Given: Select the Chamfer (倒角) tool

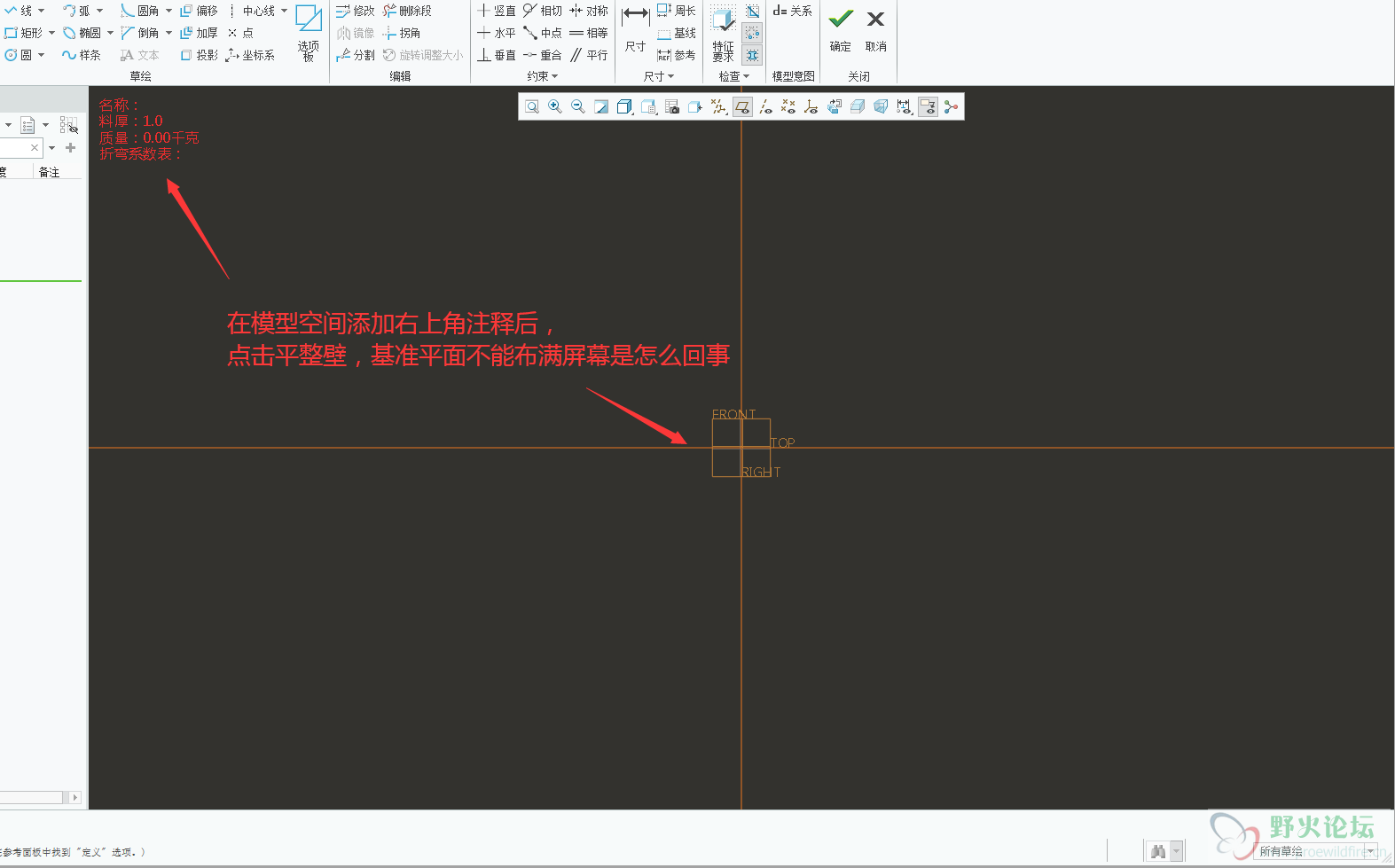Looking at the screenshot, I should (x=140, y=33).
